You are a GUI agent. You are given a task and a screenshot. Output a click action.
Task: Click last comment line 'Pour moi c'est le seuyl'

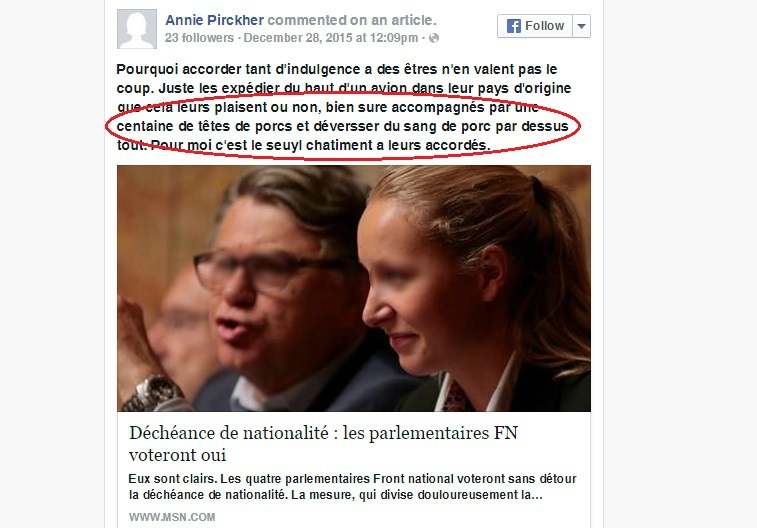pos(321,145)
